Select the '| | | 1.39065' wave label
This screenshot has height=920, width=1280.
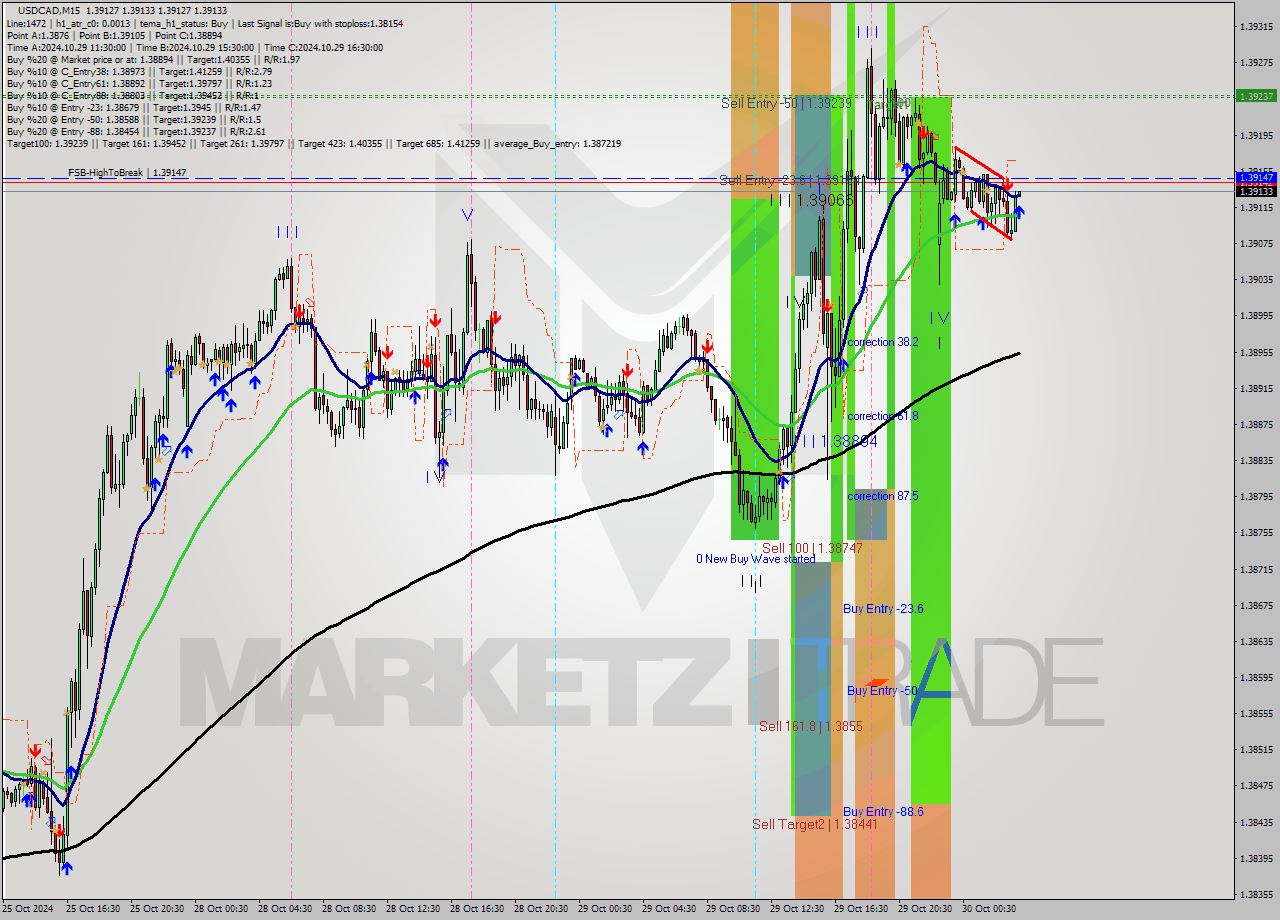pyautogui.click(x=812, y=200)
